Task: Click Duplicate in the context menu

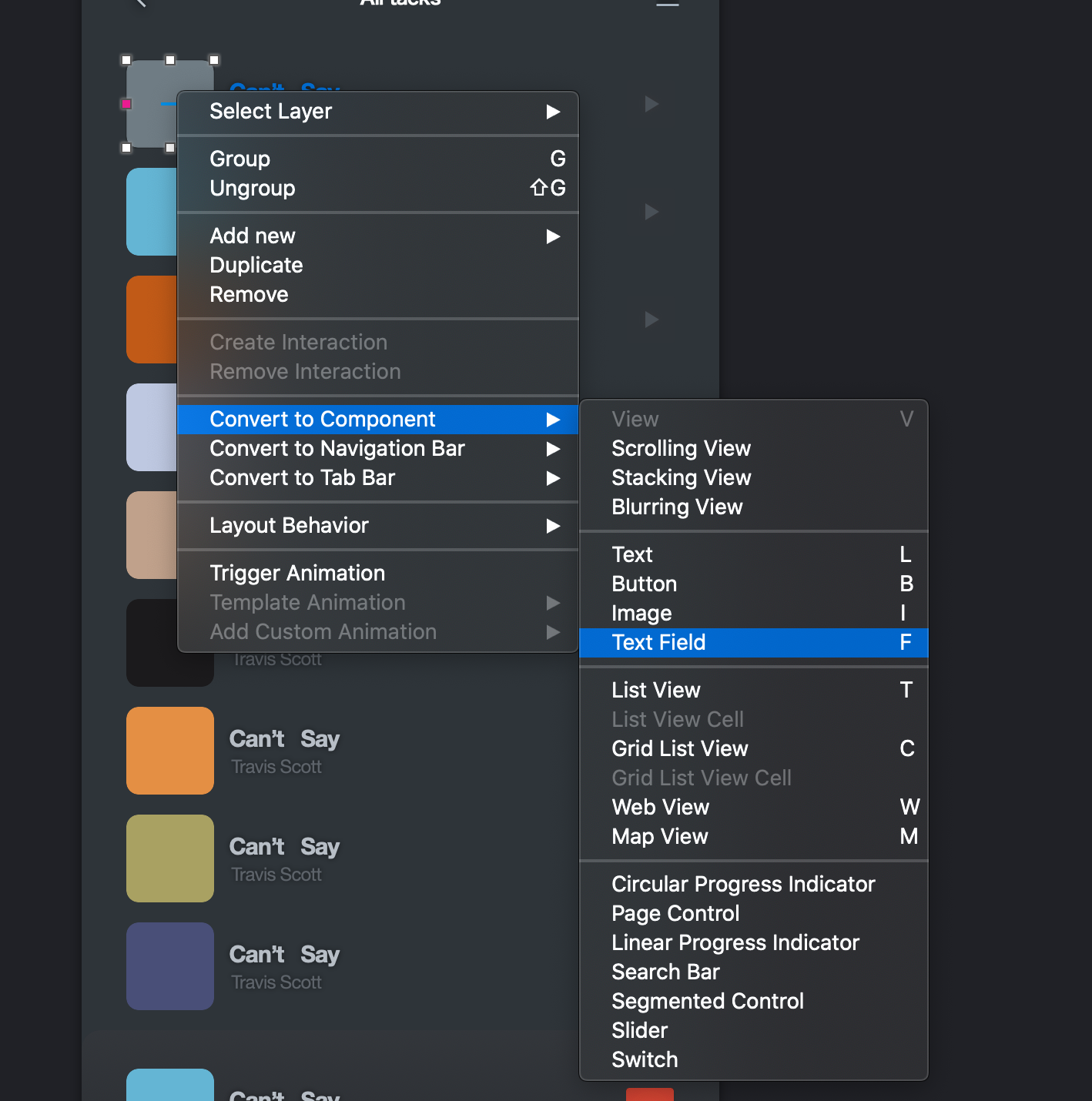Action: click(256, 265)
